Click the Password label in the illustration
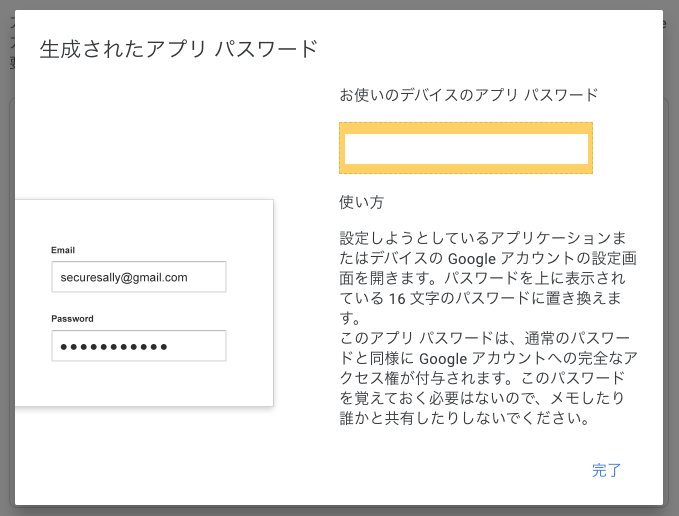The height and width of the screenshot is (516, 679). click(72, 319)
